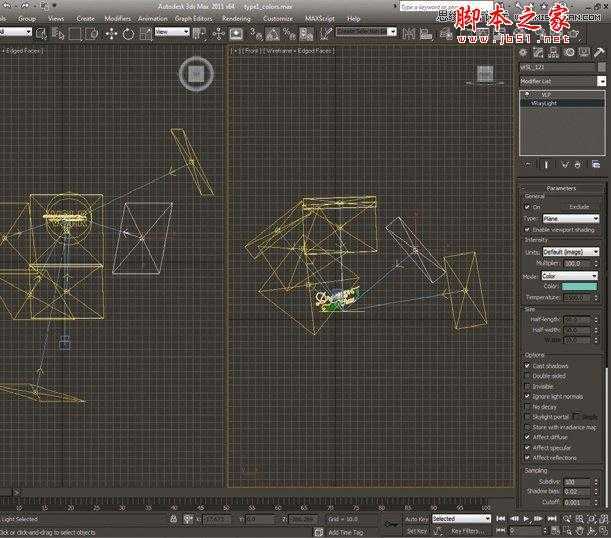Open the Modify command panel tab

coord(539,53)
